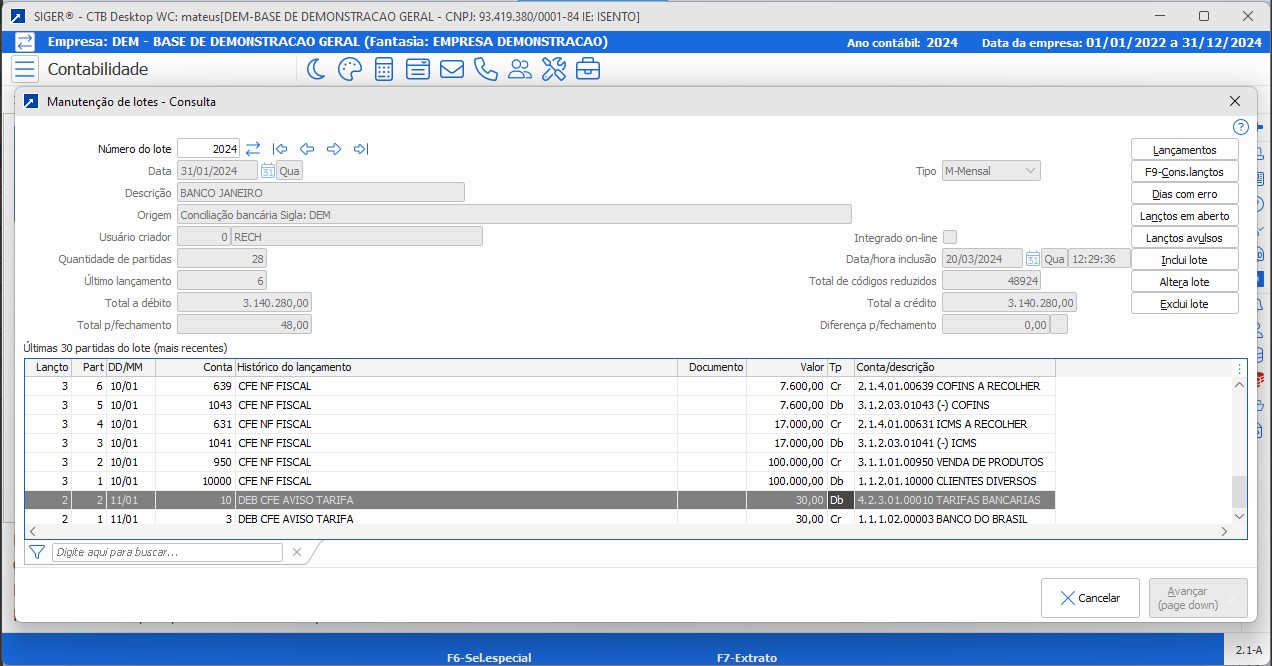Click the Lançtos em aberto button
The height and width of the screenshot is (666, 1272).
pyautogui.click(x=1185, y=216)
